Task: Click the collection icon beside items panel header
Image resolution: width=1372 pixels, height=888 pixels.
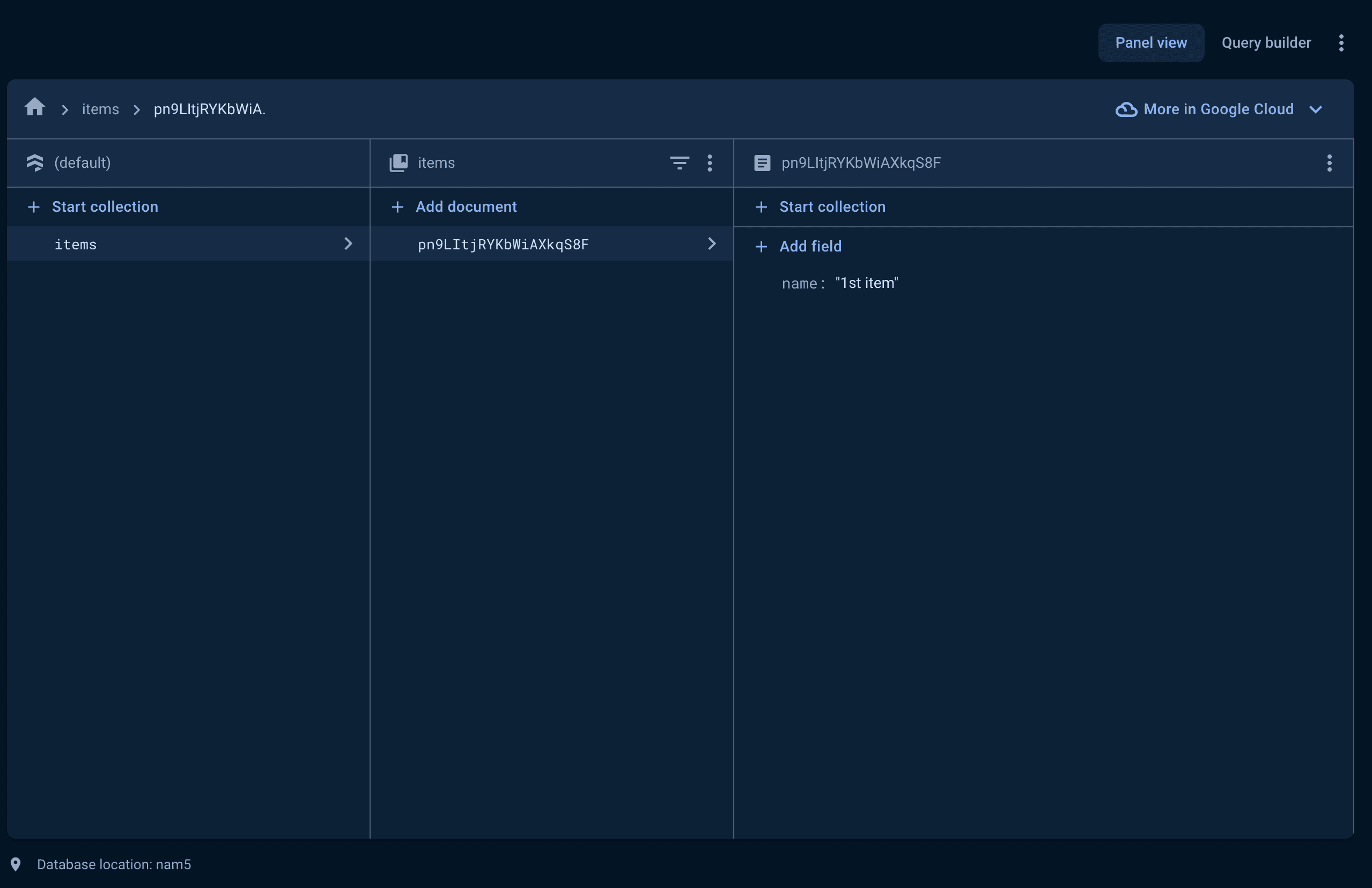Action: [x=398, y=162]
